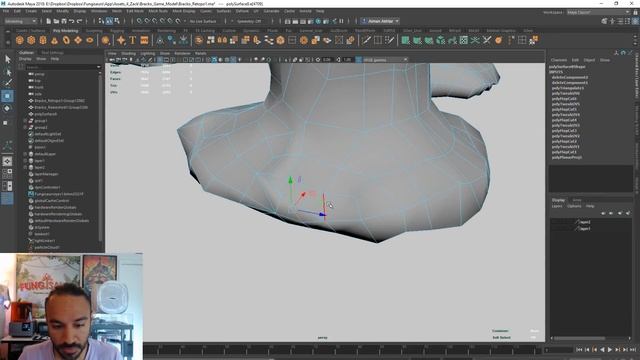This screenshot has width=640, height=360.
Task: Toggle select-by-hierarchy mode
Action: pyautogui.click(x=102, y=21)
